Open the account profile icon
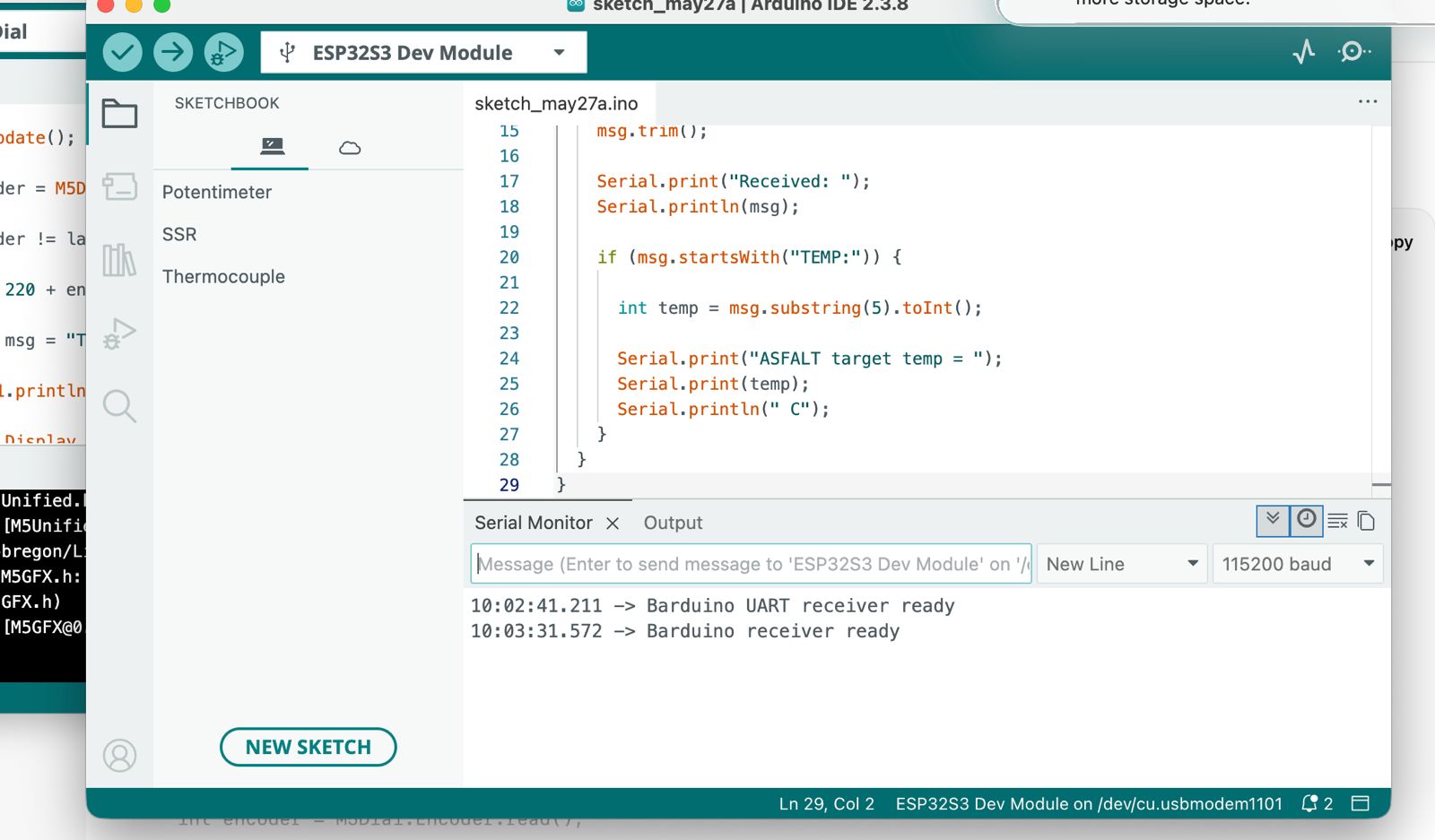This screenshot has height=840, width=1435. [x=119, y=755]
